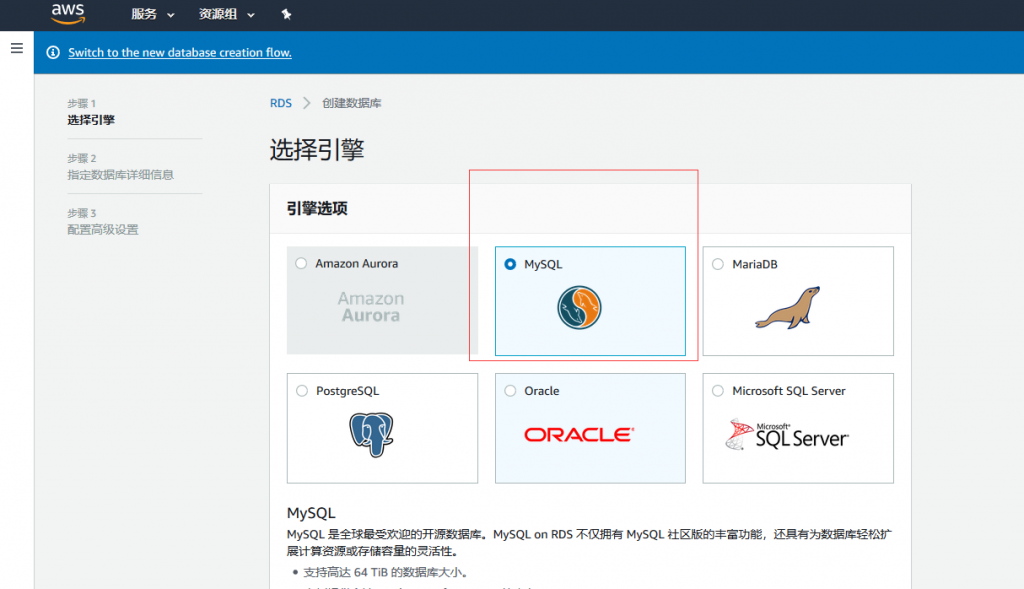This screenshot has height=589, width=1024.
Task: Go to RDS breadcrumb link
Action: tap(281, 103)
